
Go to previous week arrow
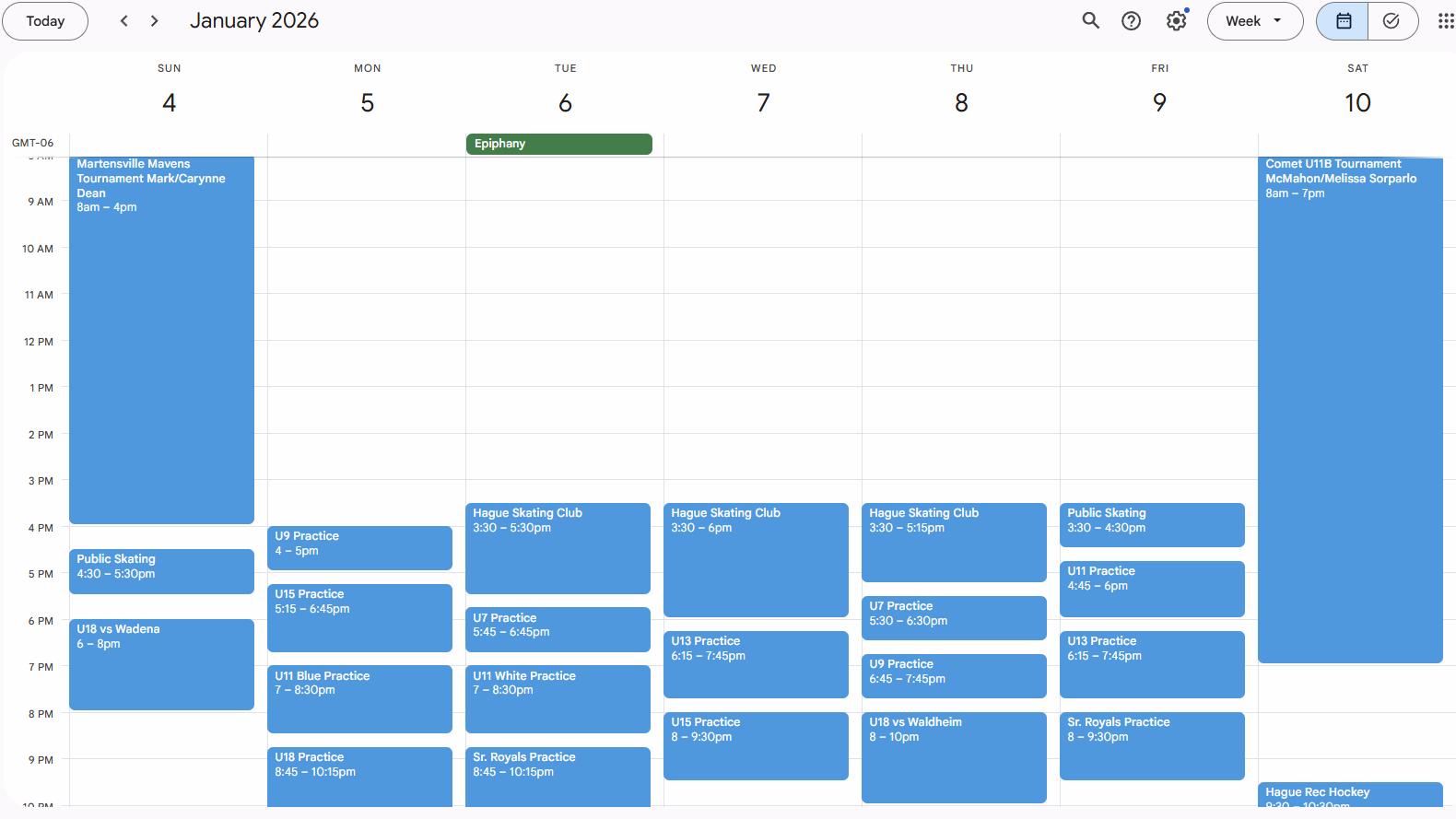[124, 21]
